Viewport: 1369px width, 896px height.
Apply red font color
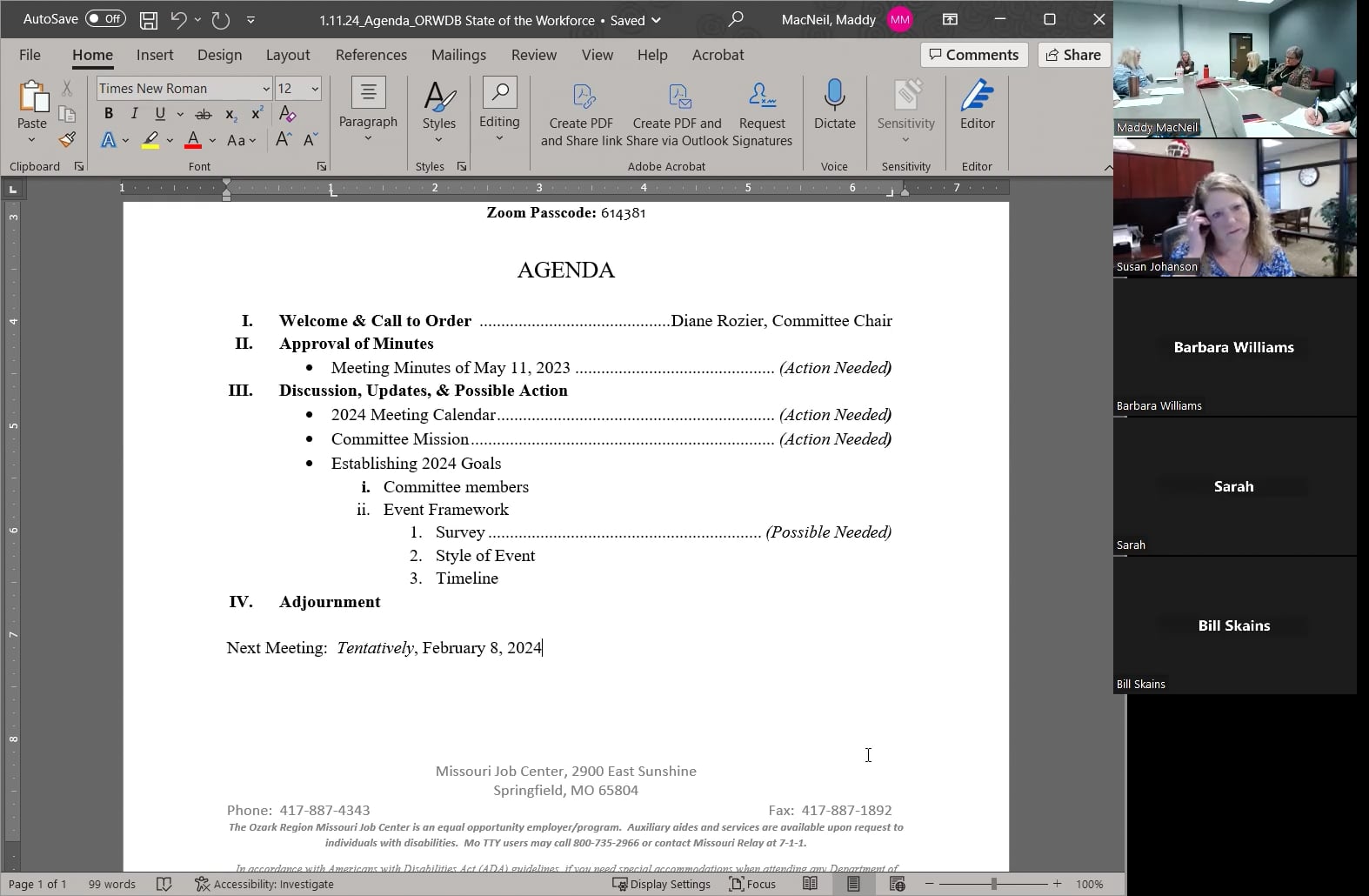193,139
